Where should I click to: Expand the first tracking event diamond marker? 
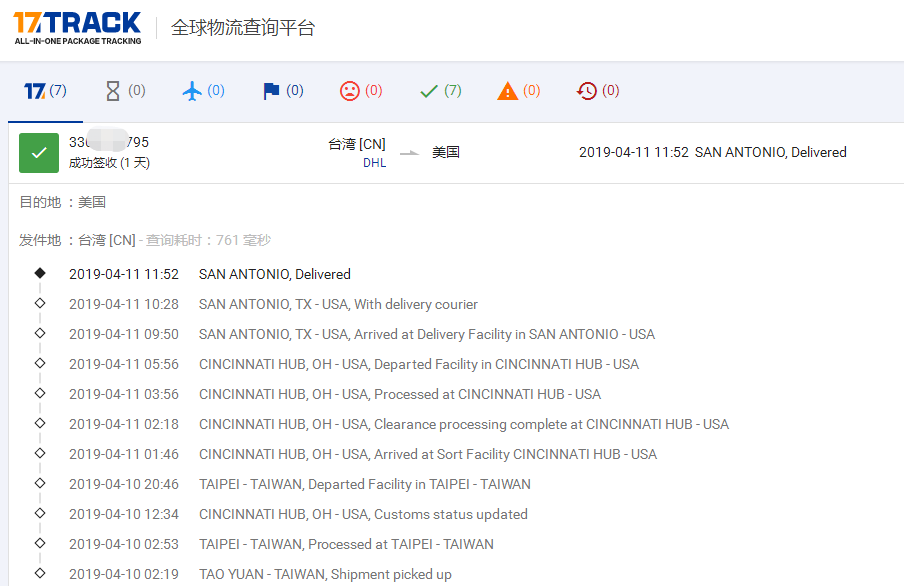pyautogui.click(x=40, y=273)
